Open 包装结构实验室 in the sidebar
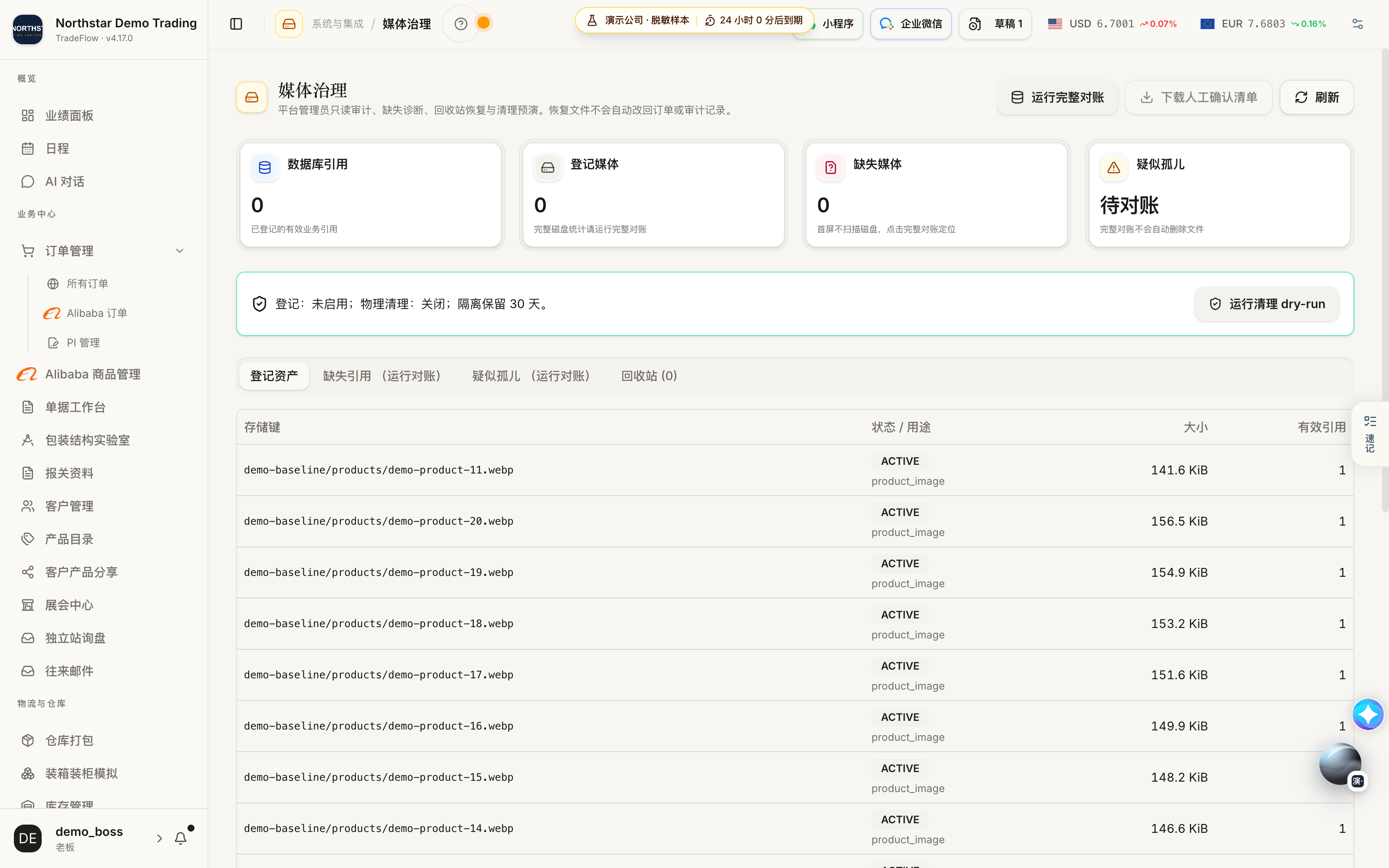This screenshot has height=868, width=1389. tap(103, 441)
